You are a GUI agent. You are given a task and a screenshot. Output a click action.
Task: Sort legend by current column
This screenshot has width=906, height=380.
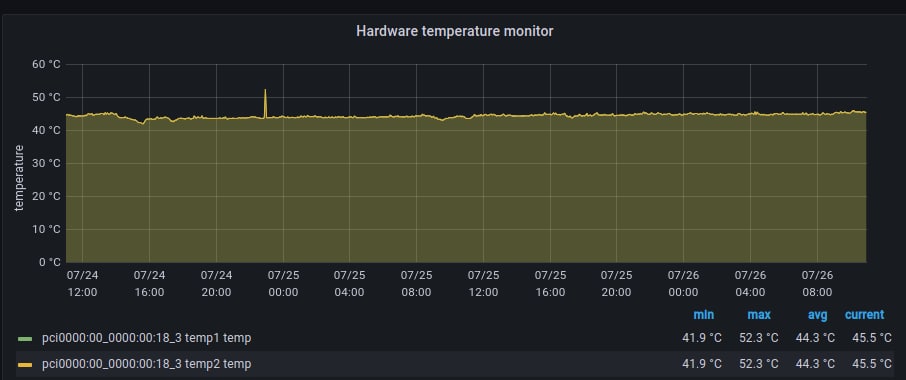click(x=864, y=315)
